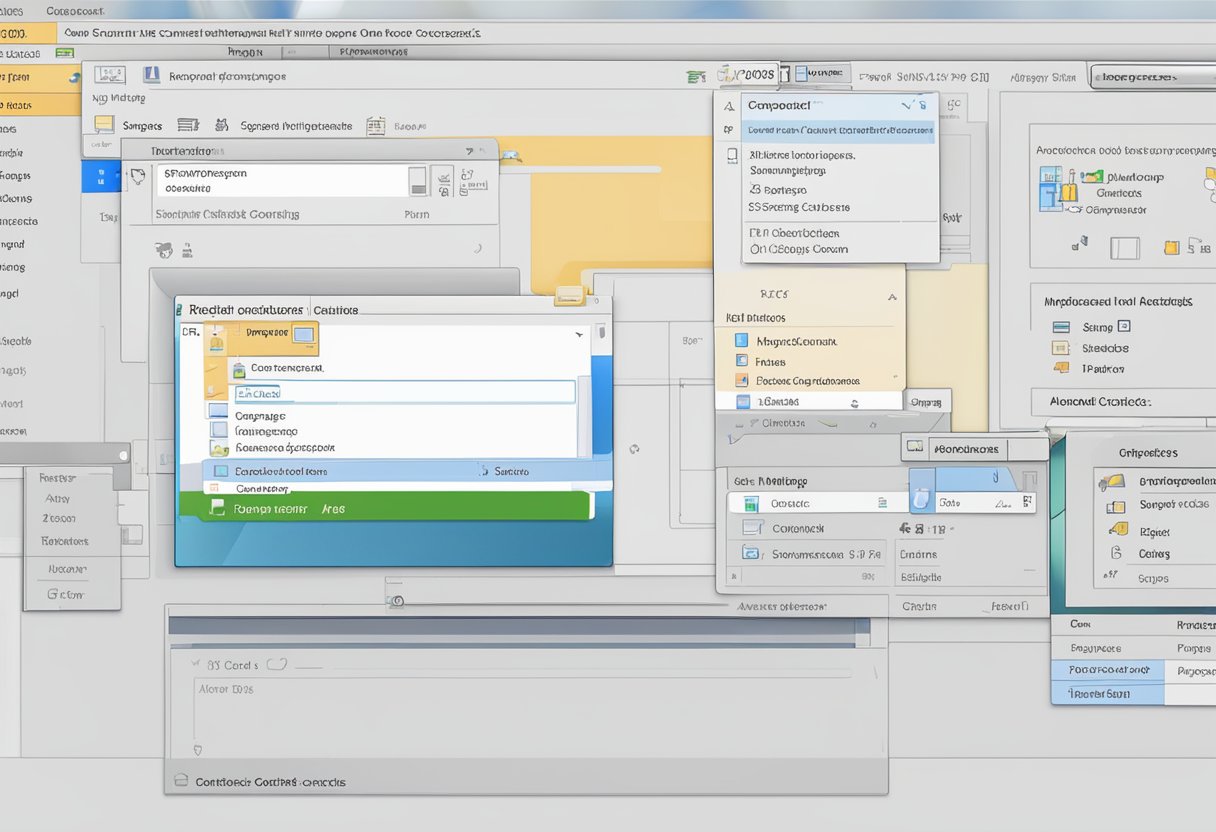1216x832 pixels.
Task: Collapse the RICS section using its chevron
Action: (x=892, y=296)
